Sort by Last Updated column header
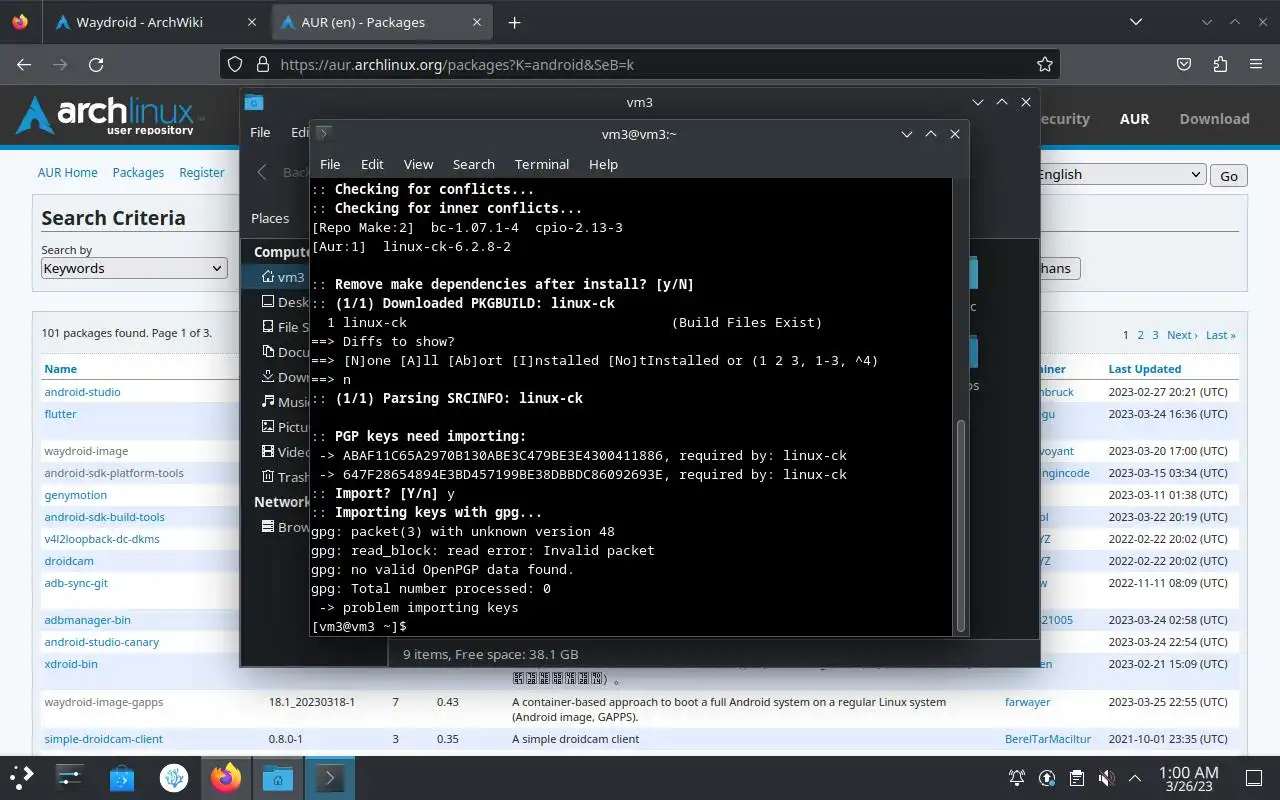Viewport: 1280px width, 800px height. [1144, 369]
